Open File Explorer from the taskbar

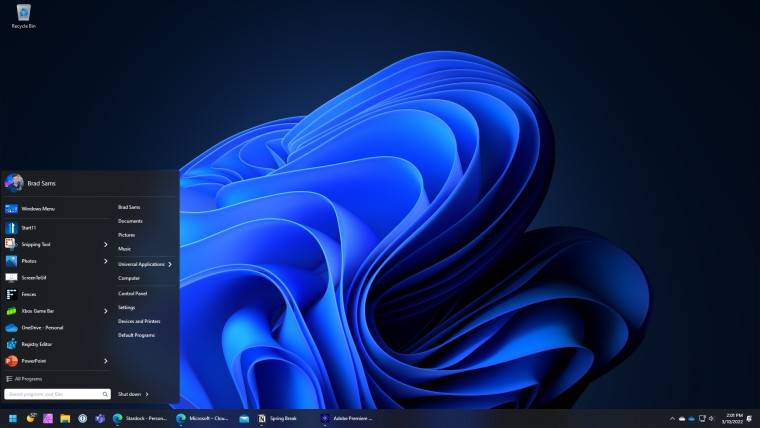pos(65,418)
